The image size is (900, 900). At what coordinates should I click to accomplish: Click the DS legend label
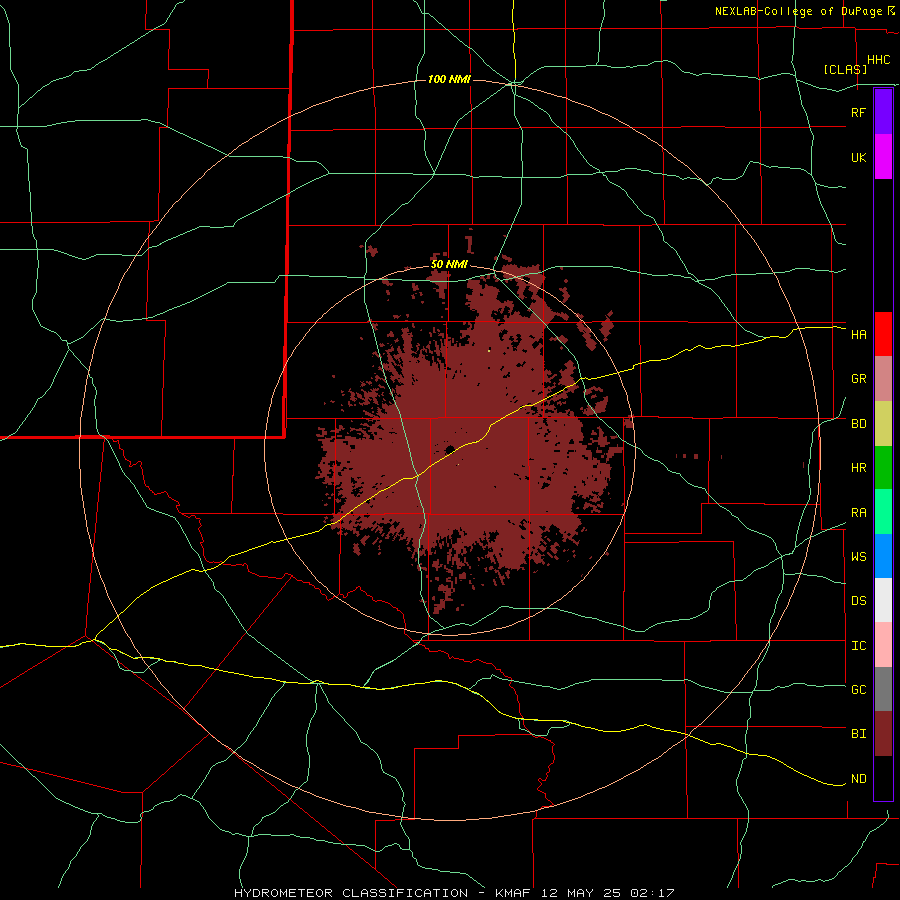[x=858, y=600]
